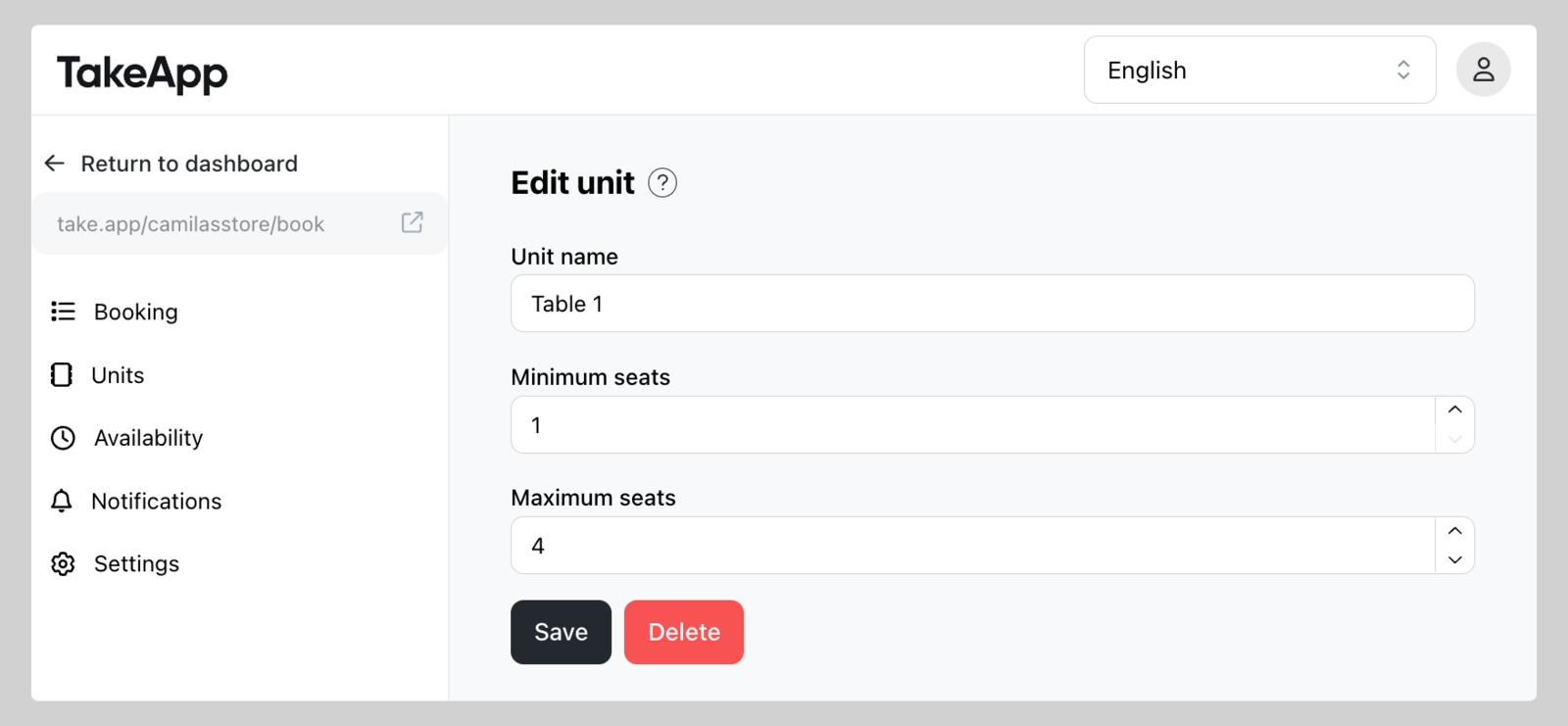Click the Notifications bell icon
This screenshot has height=726, width=1568.
62,501
